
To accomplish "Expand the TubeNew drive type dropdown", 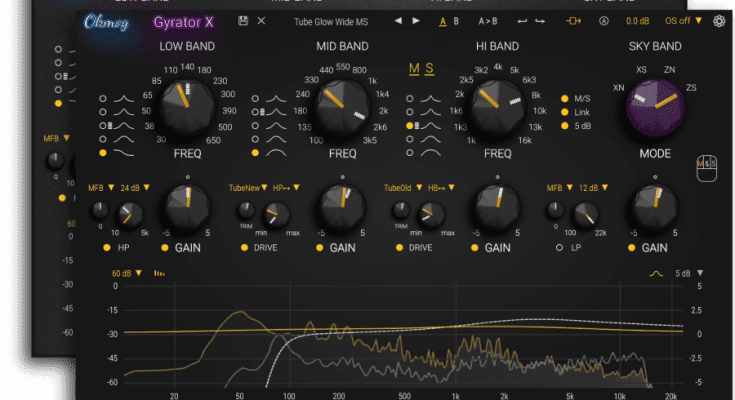I will click(247, 187).
